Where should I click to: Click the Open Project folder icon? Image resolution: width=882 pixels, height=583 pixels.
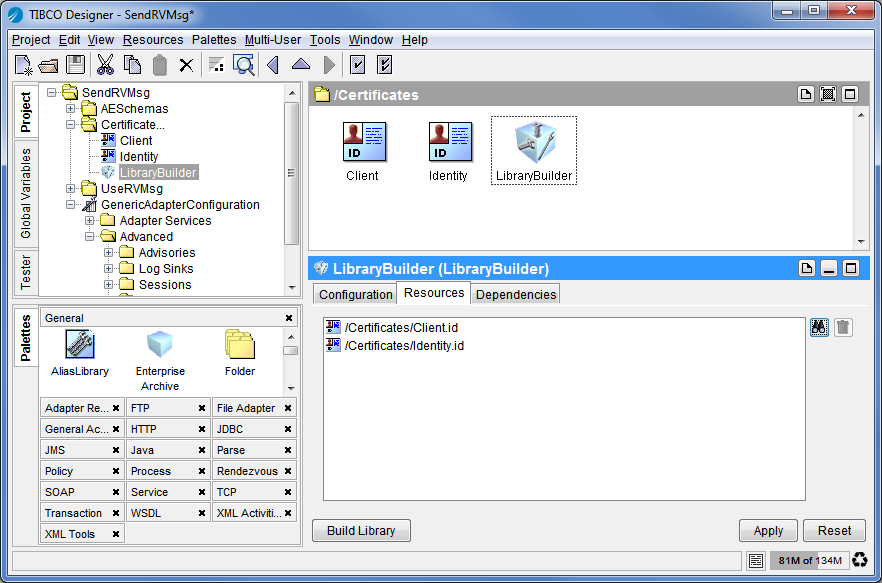(49, 65)
